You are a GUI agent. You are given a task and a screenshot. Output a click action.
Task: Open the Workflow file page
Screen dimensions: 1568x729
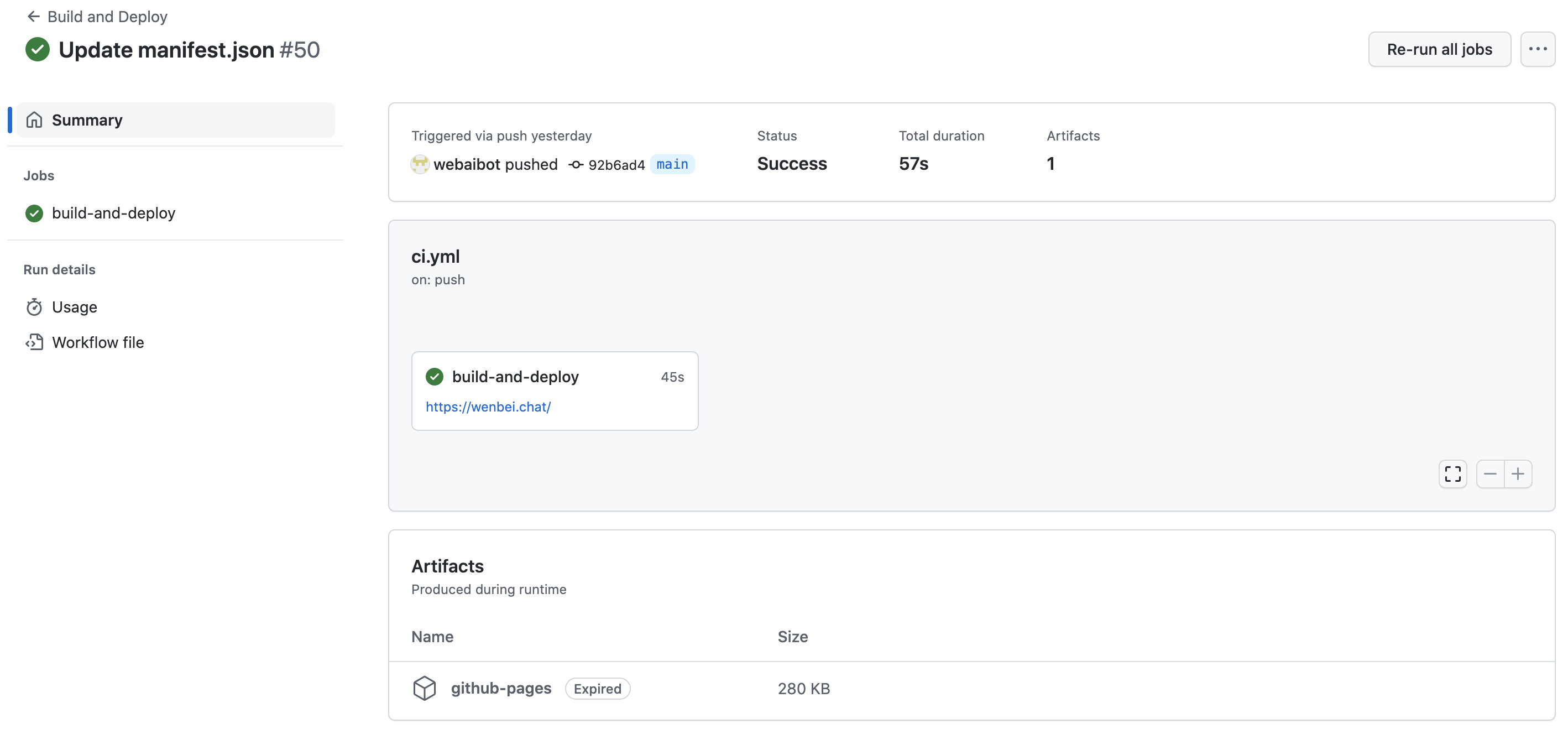97,342
